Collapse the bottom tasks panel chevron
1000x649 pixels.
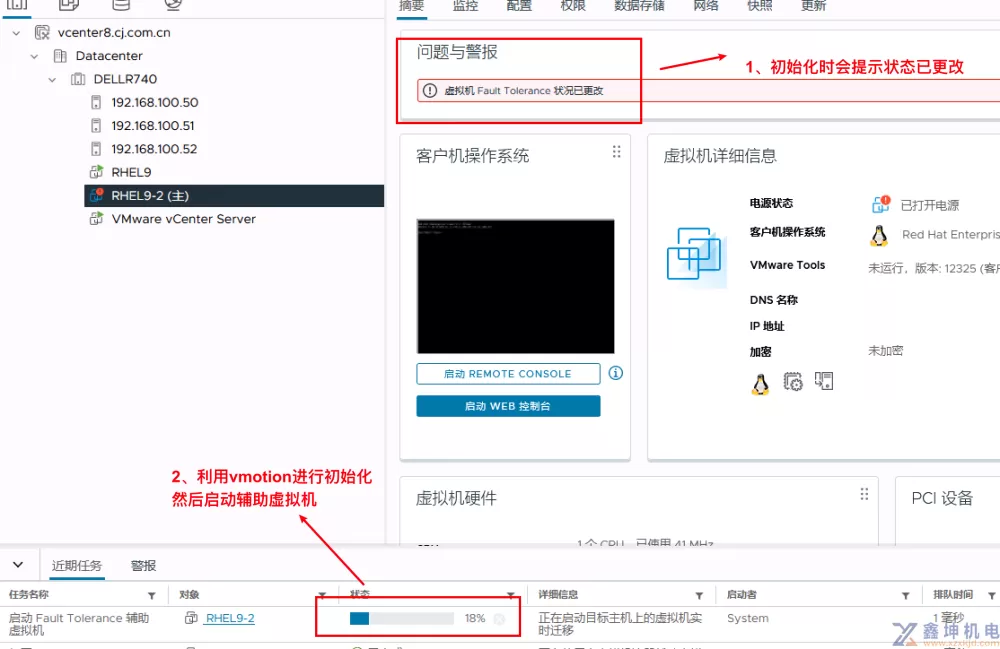coord(18,565)
